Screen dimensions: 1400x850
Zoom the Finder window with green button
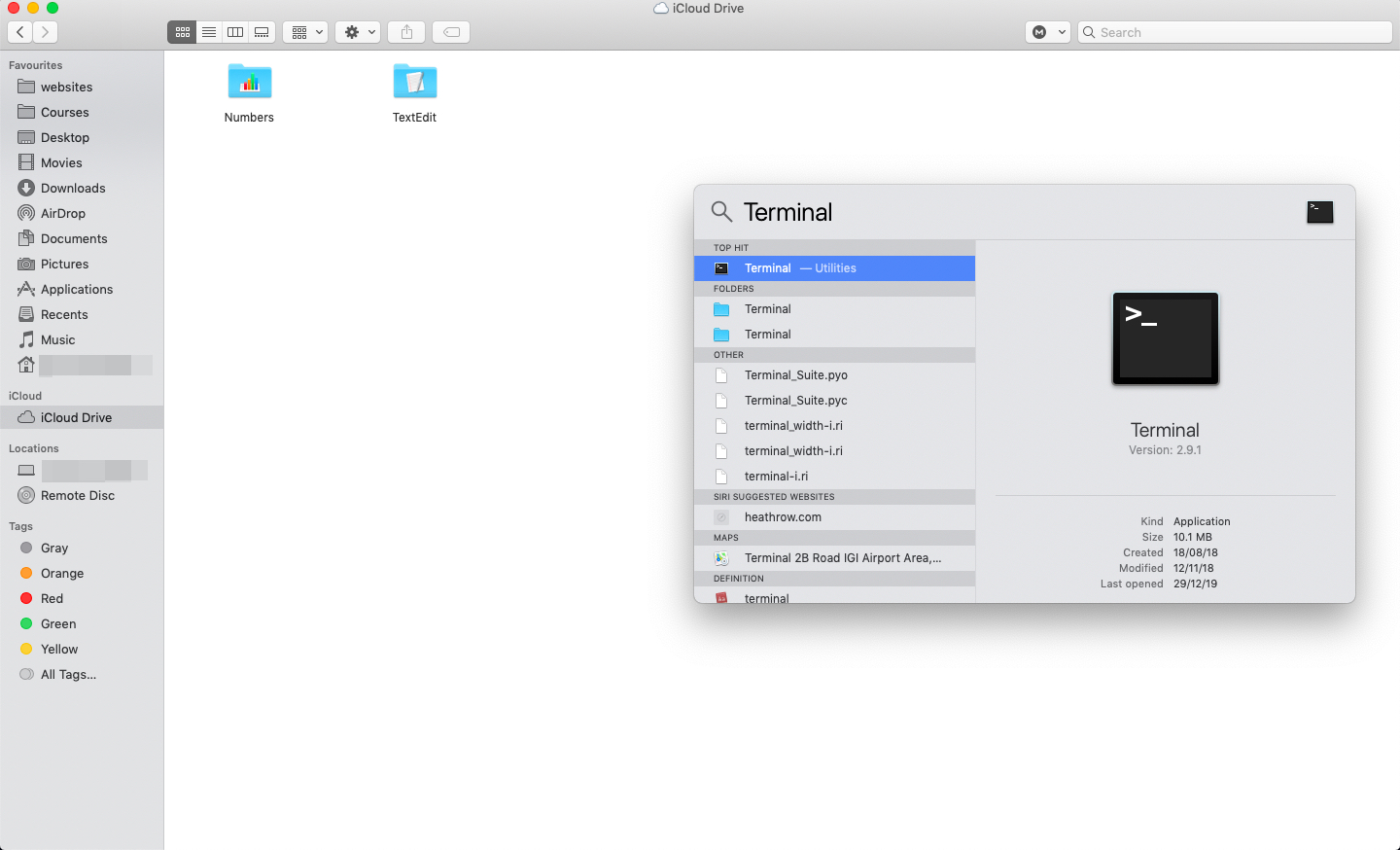52,8
